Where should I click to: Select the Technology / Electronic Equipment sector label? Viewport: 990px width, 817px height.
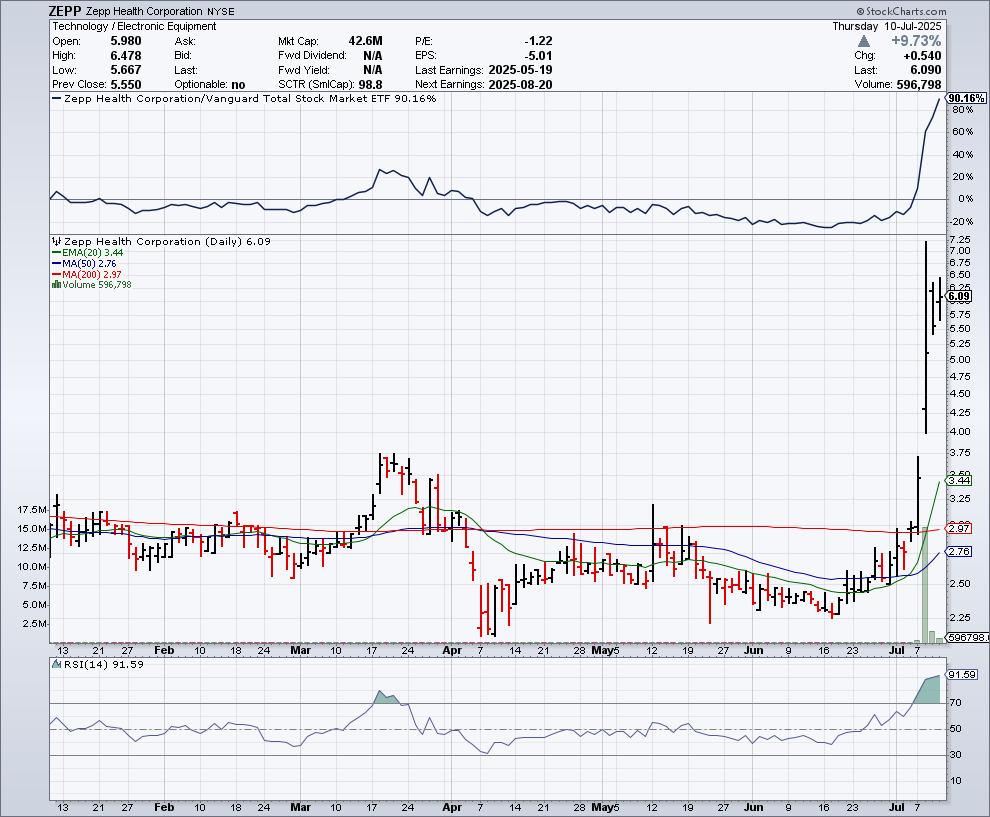[134, 27]
